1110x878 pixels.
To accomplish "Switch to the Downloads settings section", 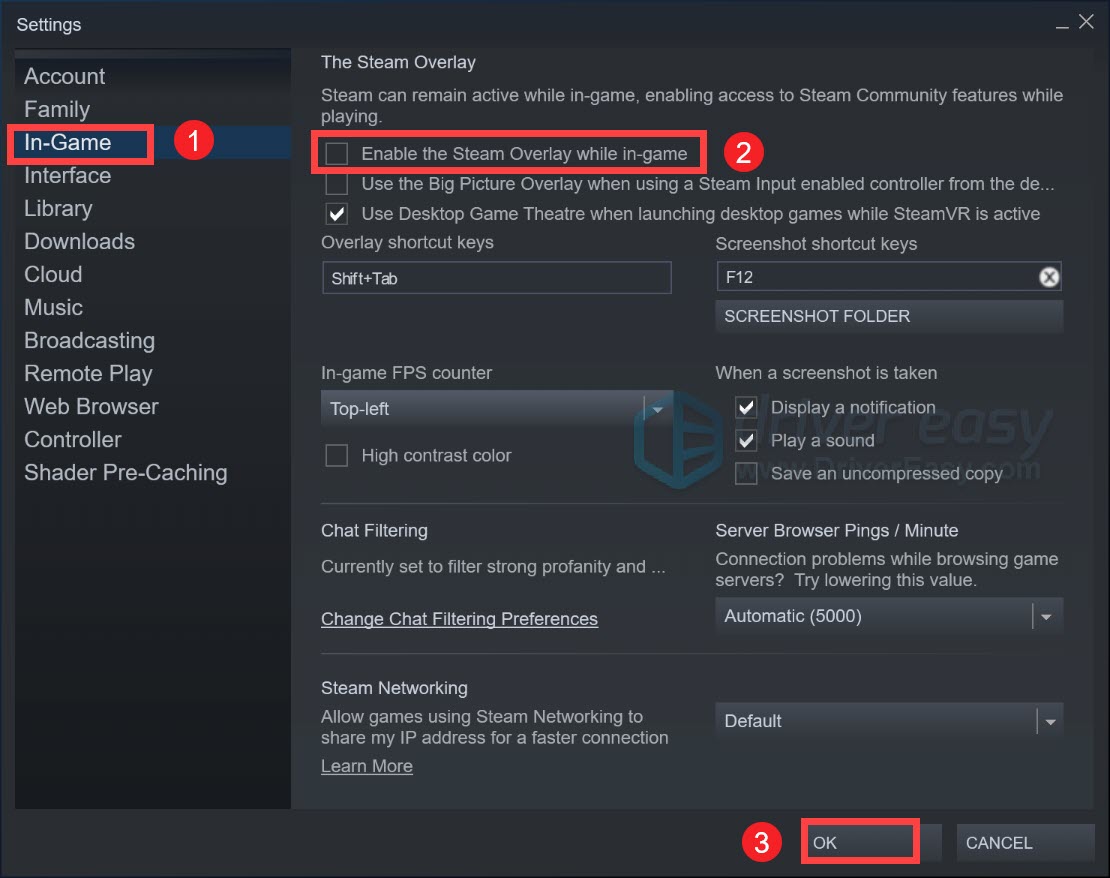I will pyautogui.click(x=79, y=242).
